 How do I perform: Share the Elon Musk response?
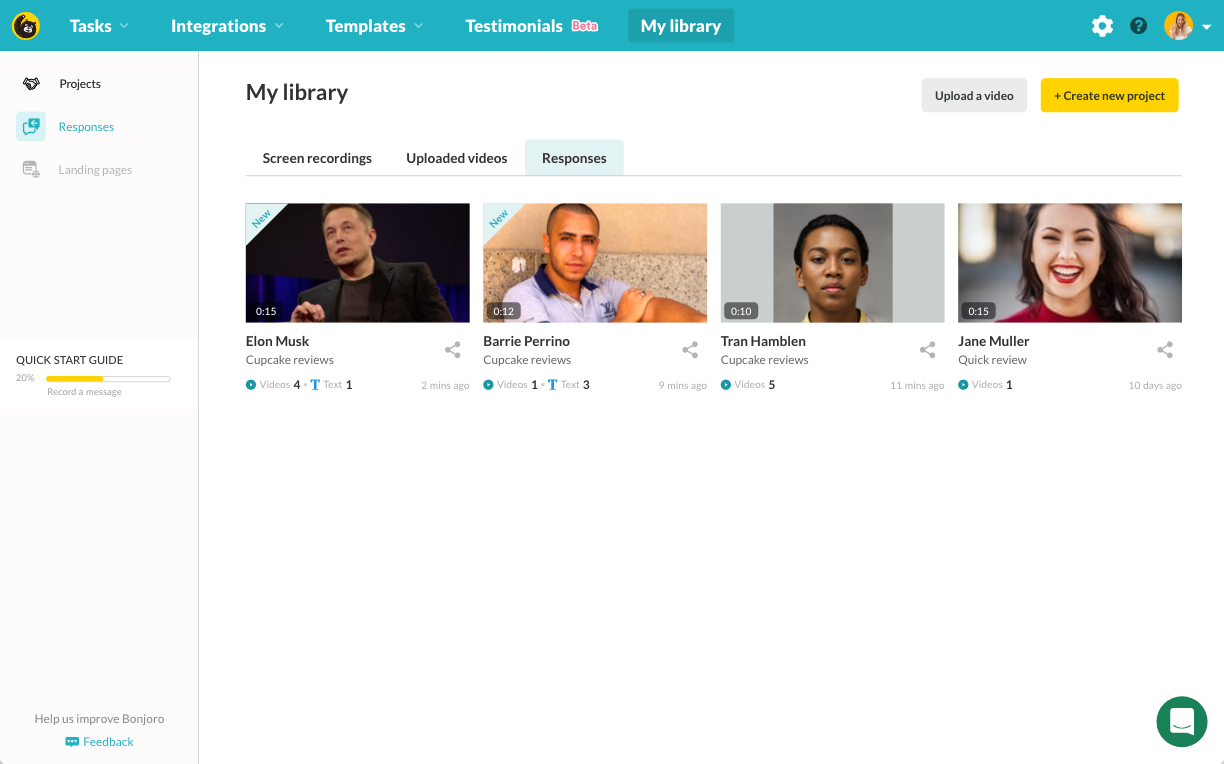click(453, 350)
